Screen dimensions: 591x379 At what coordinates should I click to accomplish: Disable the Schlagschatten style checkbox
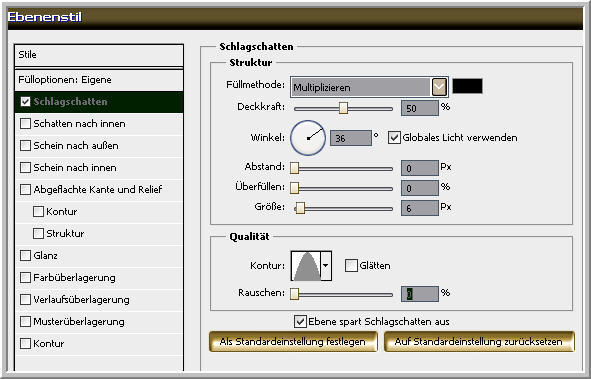click(25, 102)
